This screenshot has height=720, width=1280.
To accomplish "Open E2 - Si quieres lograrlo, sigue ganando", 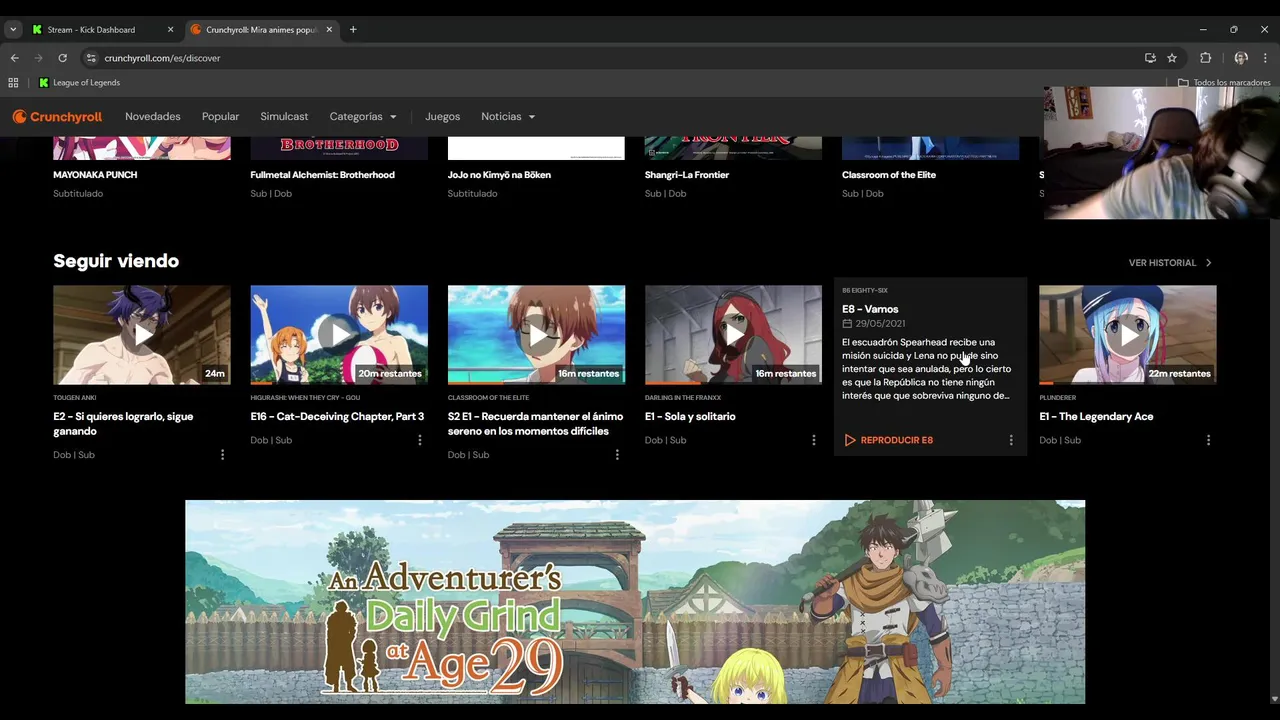I will [123, 424].
